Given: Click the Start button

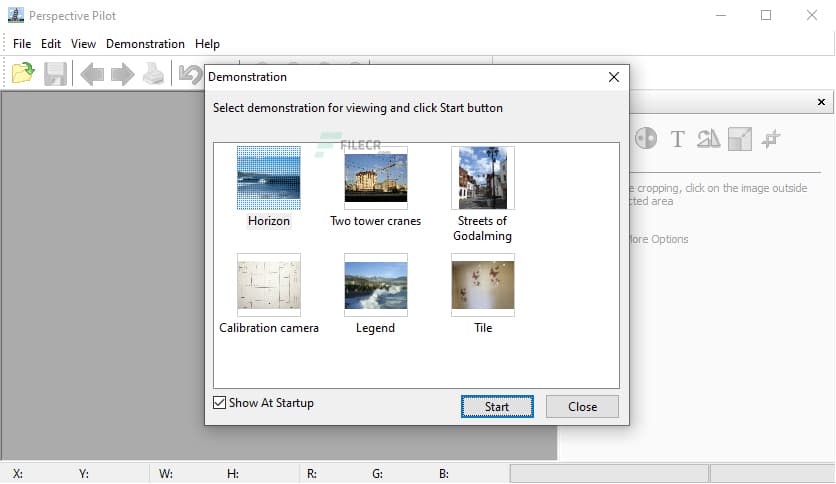Looking at the screenshot, I should [x=497, y=407].
